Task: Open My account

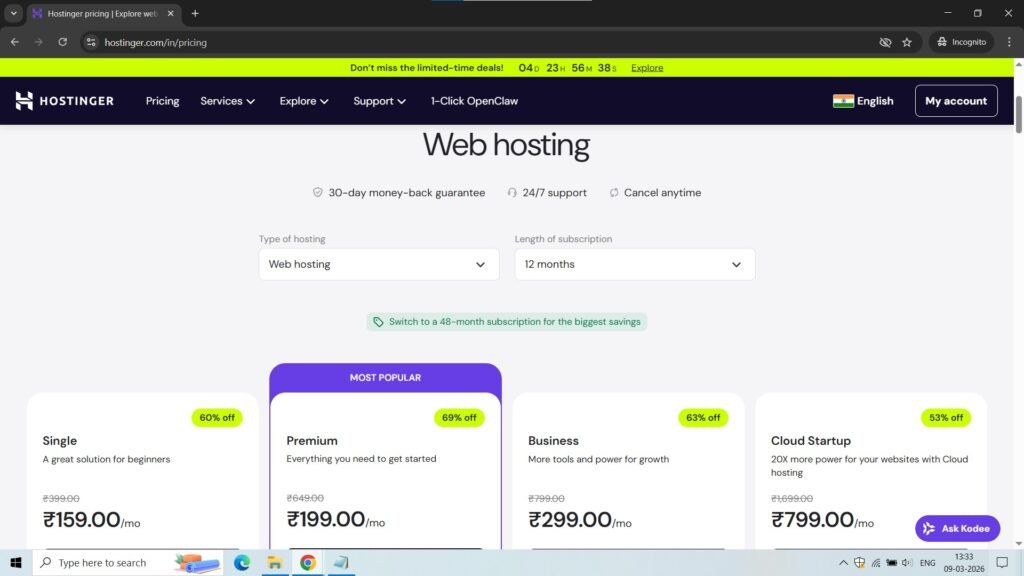Action: (955, 101)
